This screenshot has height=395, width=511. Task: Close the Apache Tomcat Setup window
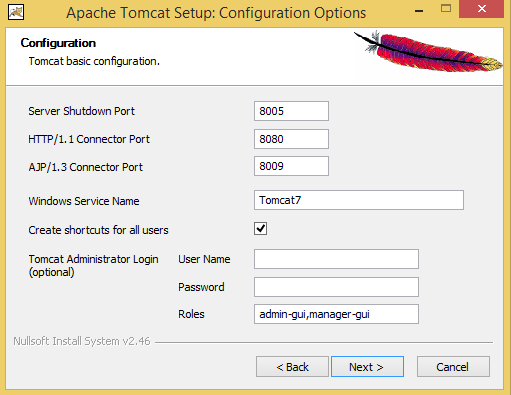coord(481,9)
